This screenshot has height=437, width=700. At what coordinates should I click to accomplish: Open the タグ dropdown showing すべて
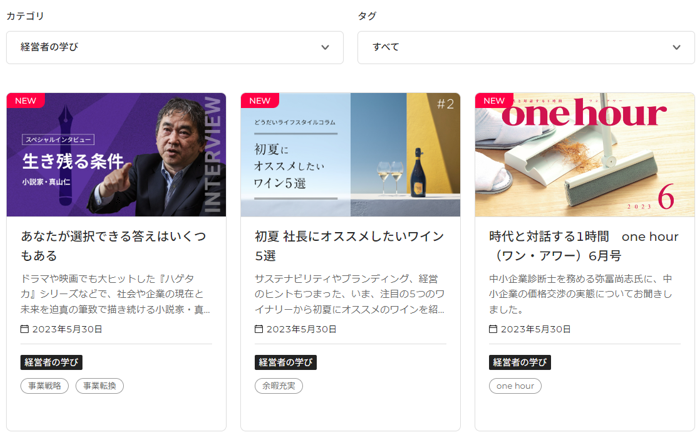coord(525,47)
